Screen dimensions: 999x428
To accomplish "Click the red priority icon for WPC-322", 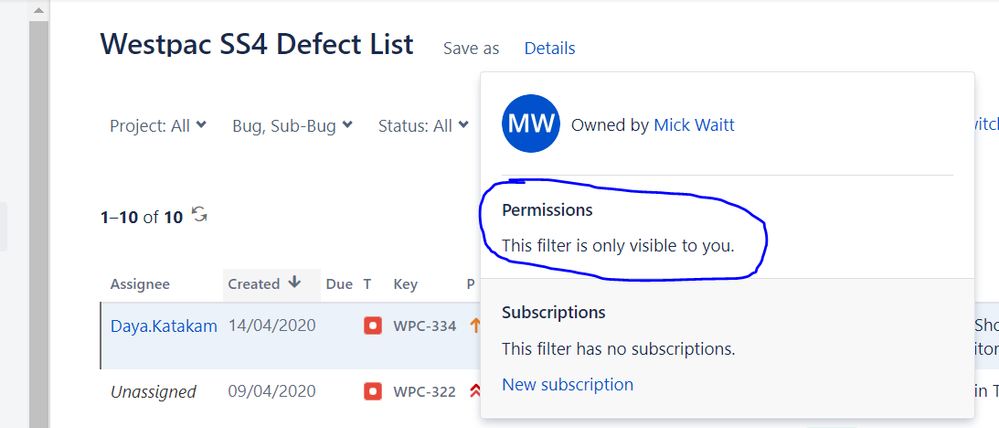I will coord(475,392).
